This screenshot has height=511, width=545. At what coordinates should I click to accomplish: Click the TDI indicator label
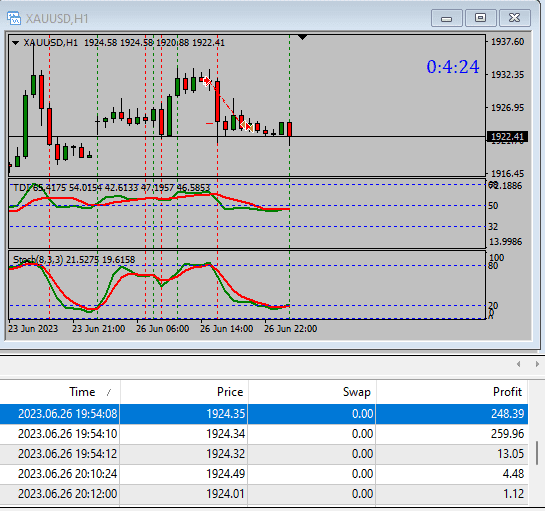click(x=111, y=188)
